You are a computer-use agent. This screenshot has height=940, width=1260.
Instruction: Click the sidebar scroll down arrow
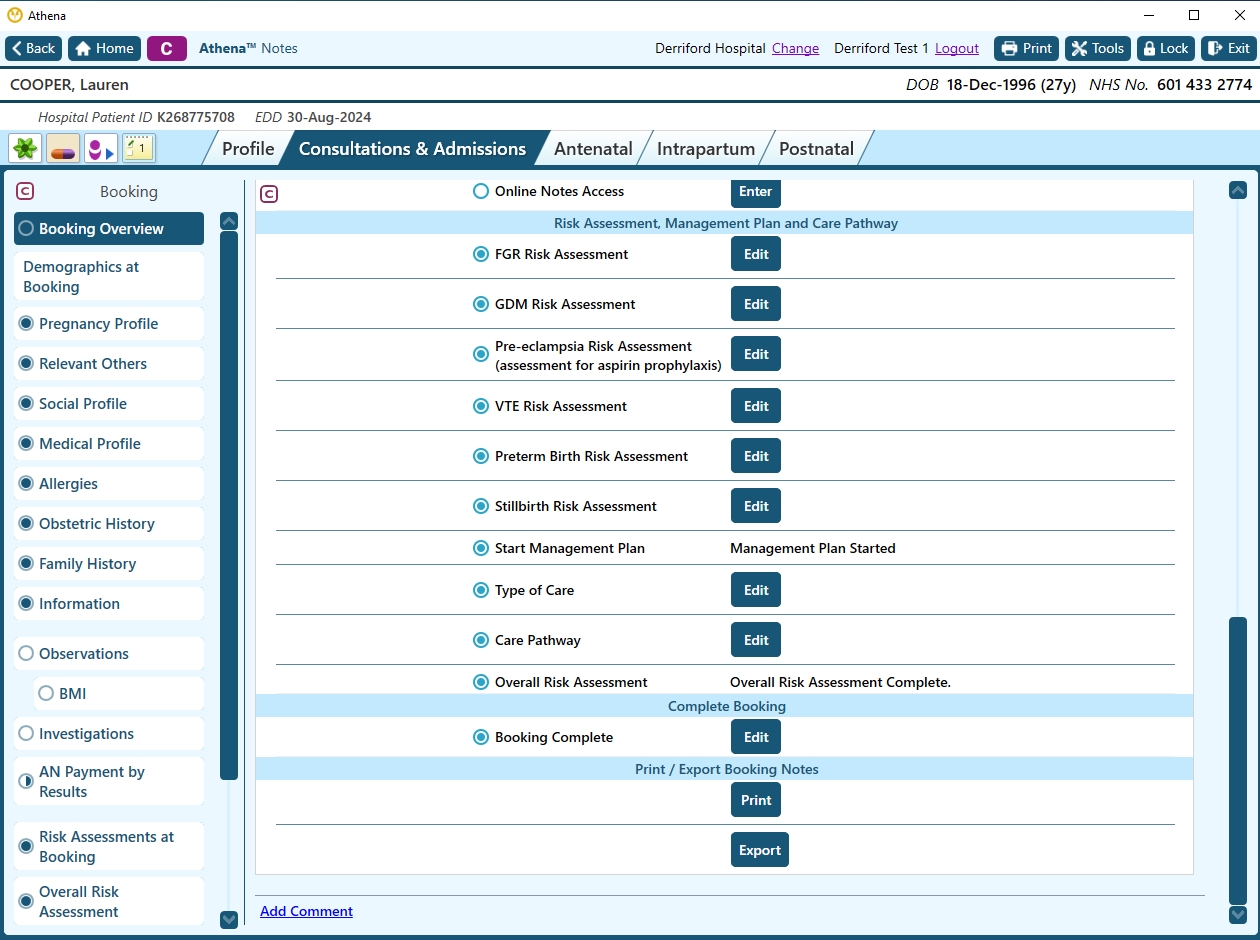[x=229, y=919]
